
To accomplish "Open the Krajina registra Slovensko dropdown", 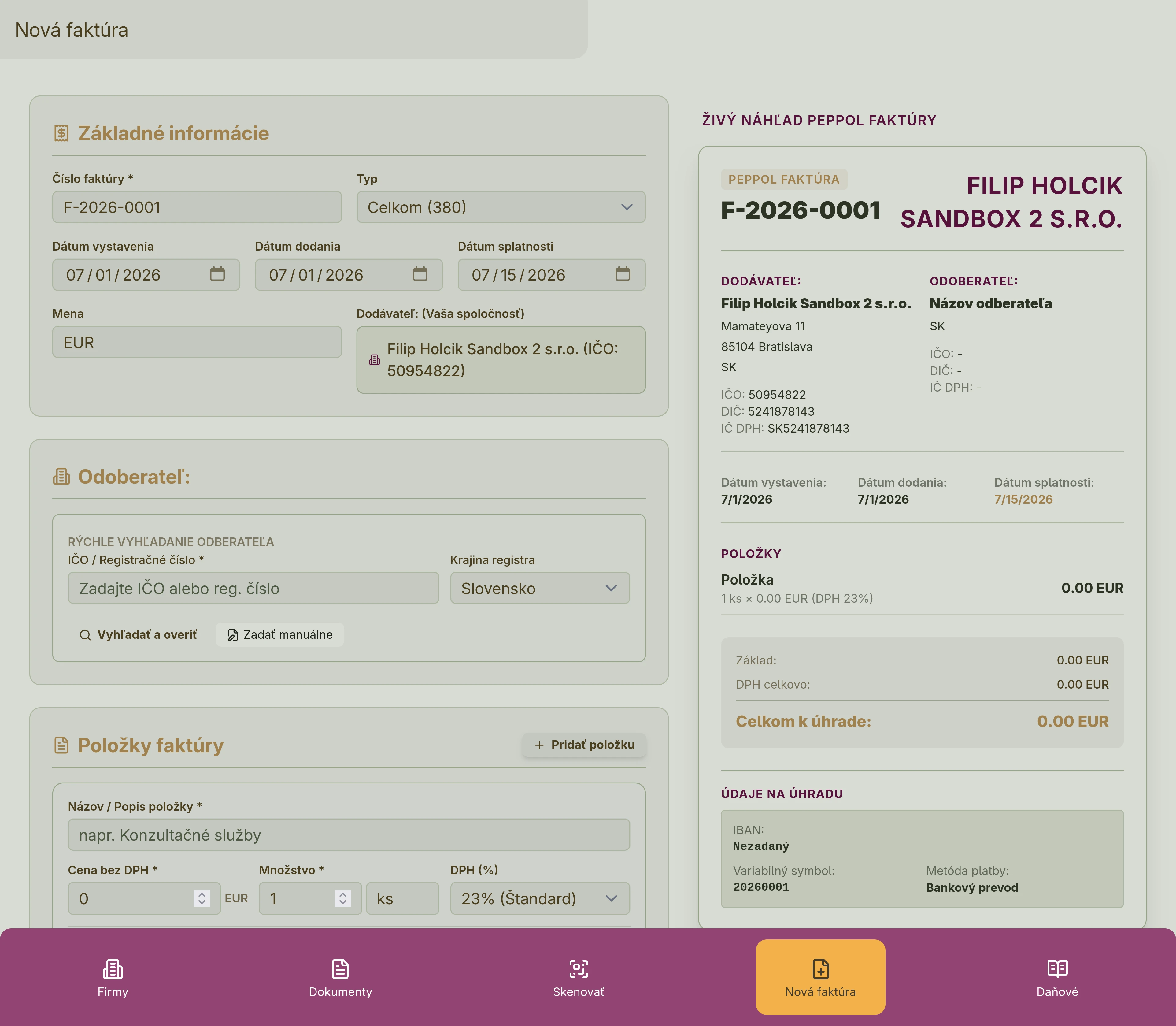I will 540,588.
